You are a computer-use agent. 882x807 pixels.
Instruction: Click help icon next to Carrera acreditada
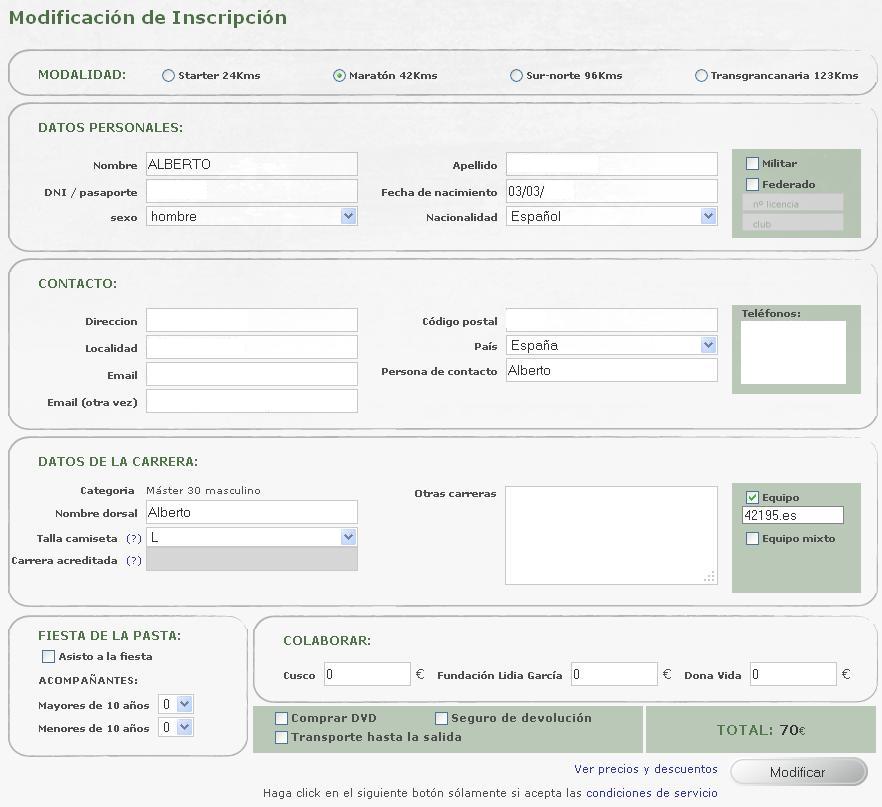[x=134, y=560]
